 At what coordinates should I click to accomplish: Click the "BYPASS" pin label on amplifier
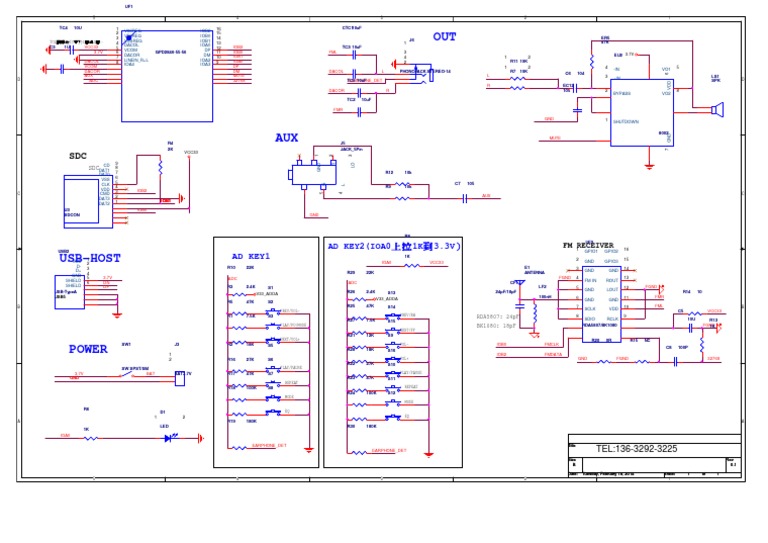[622, 93]
